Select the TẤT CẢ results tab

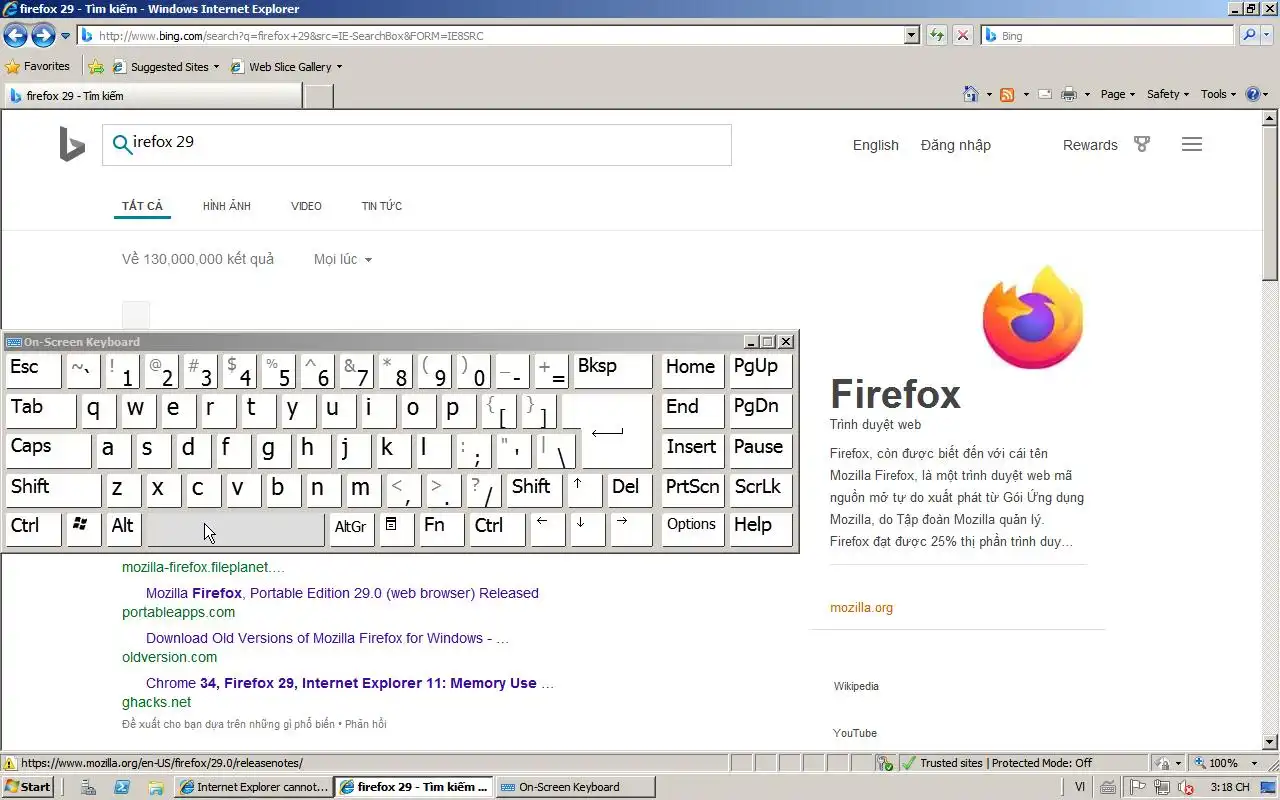pyautogui.click(x=142, y=206)
